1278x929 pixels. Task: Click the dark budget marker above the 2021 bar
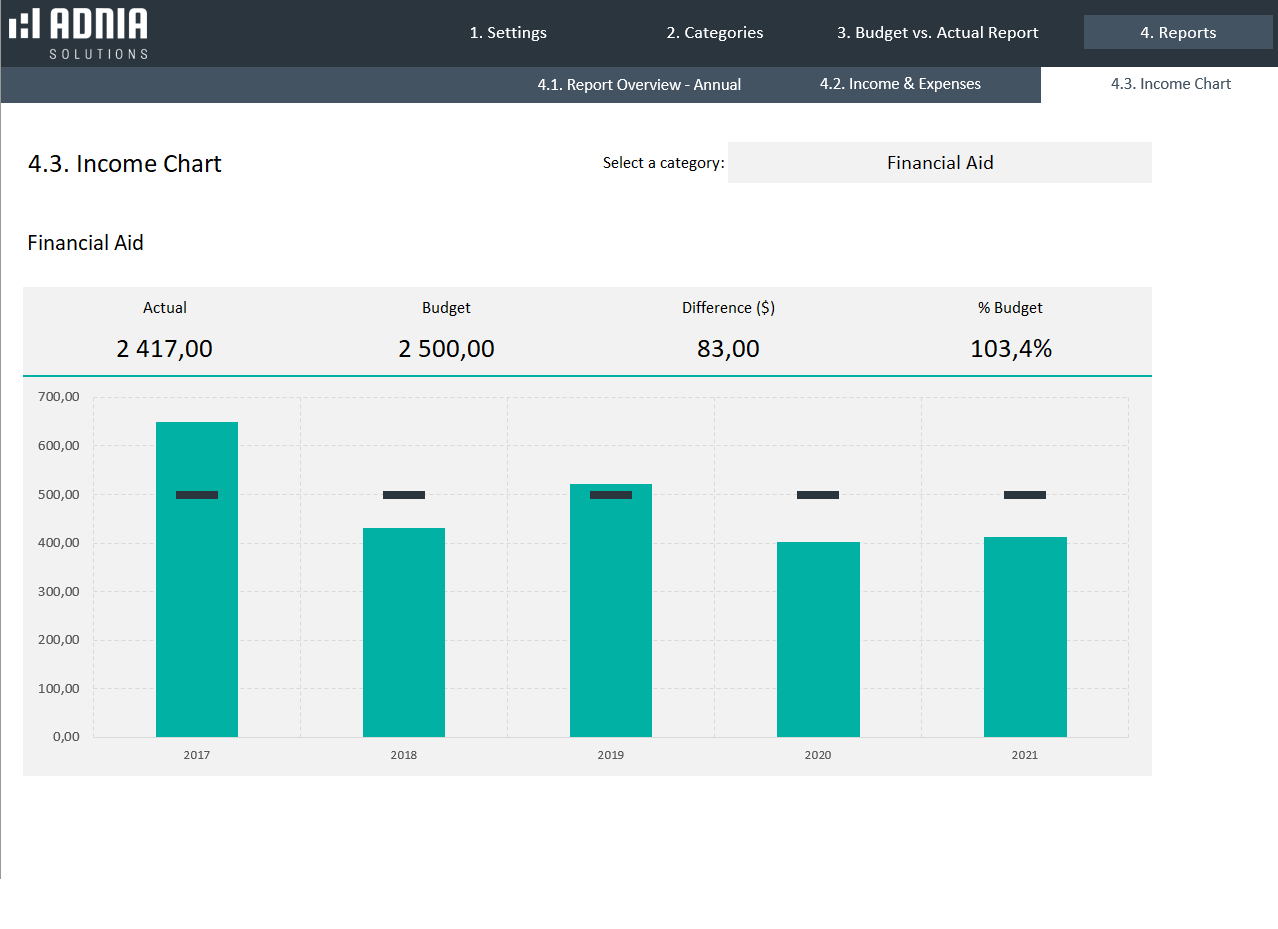(x=1025, y=495)
